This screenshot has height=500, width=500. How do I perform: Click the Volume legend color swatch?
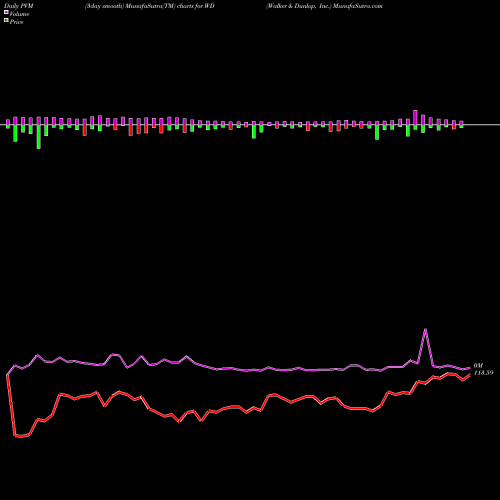tap(6, 12)
